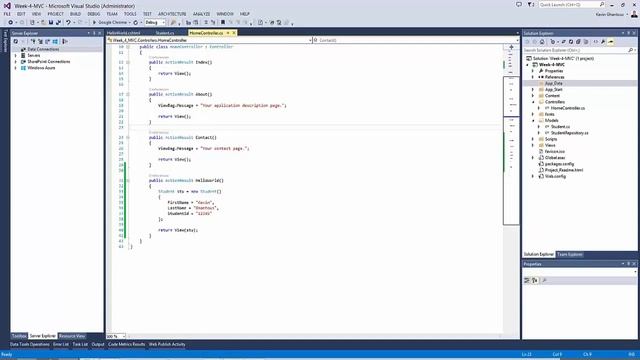Start debugging with Google Chrome play button
Image resolution: width=640 pixels, height=360 pixels.
[x=94, y=22]
